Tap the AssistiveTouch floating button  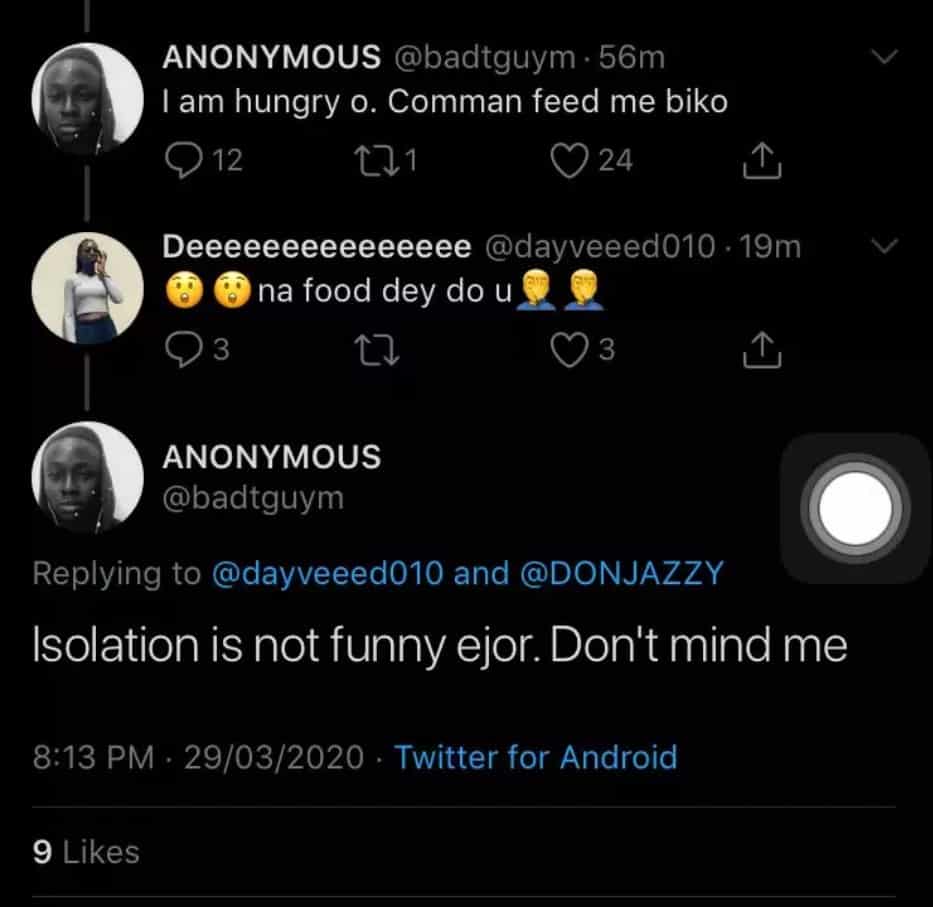point(855,508)
